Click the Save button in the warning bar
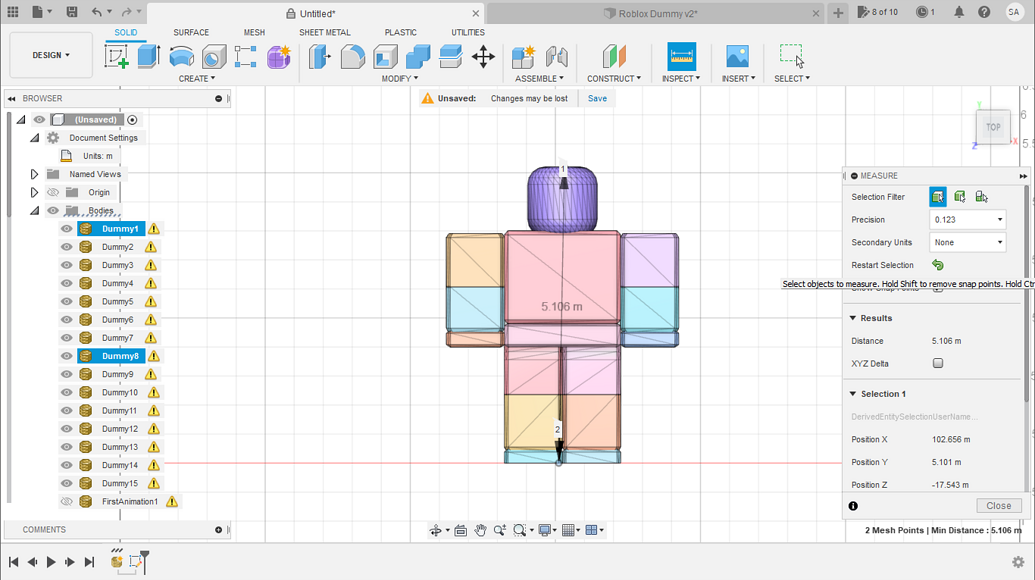Screen dimensions: 1035x580 point(597,98)
